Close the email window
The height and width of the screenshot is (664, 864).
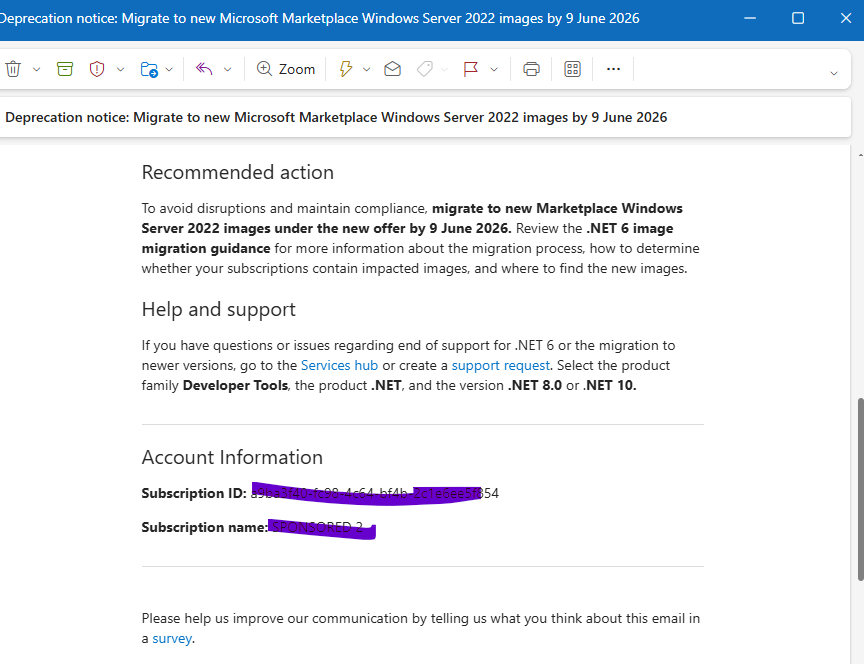[846, 18]
